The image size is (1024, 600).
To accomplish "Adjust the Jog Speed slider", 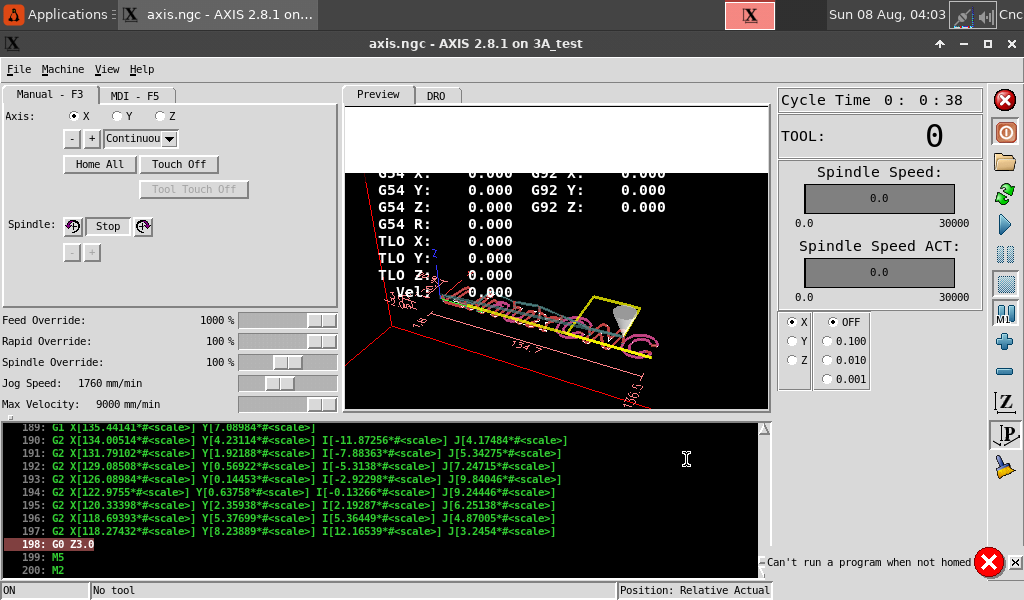I will pos(288,383).
